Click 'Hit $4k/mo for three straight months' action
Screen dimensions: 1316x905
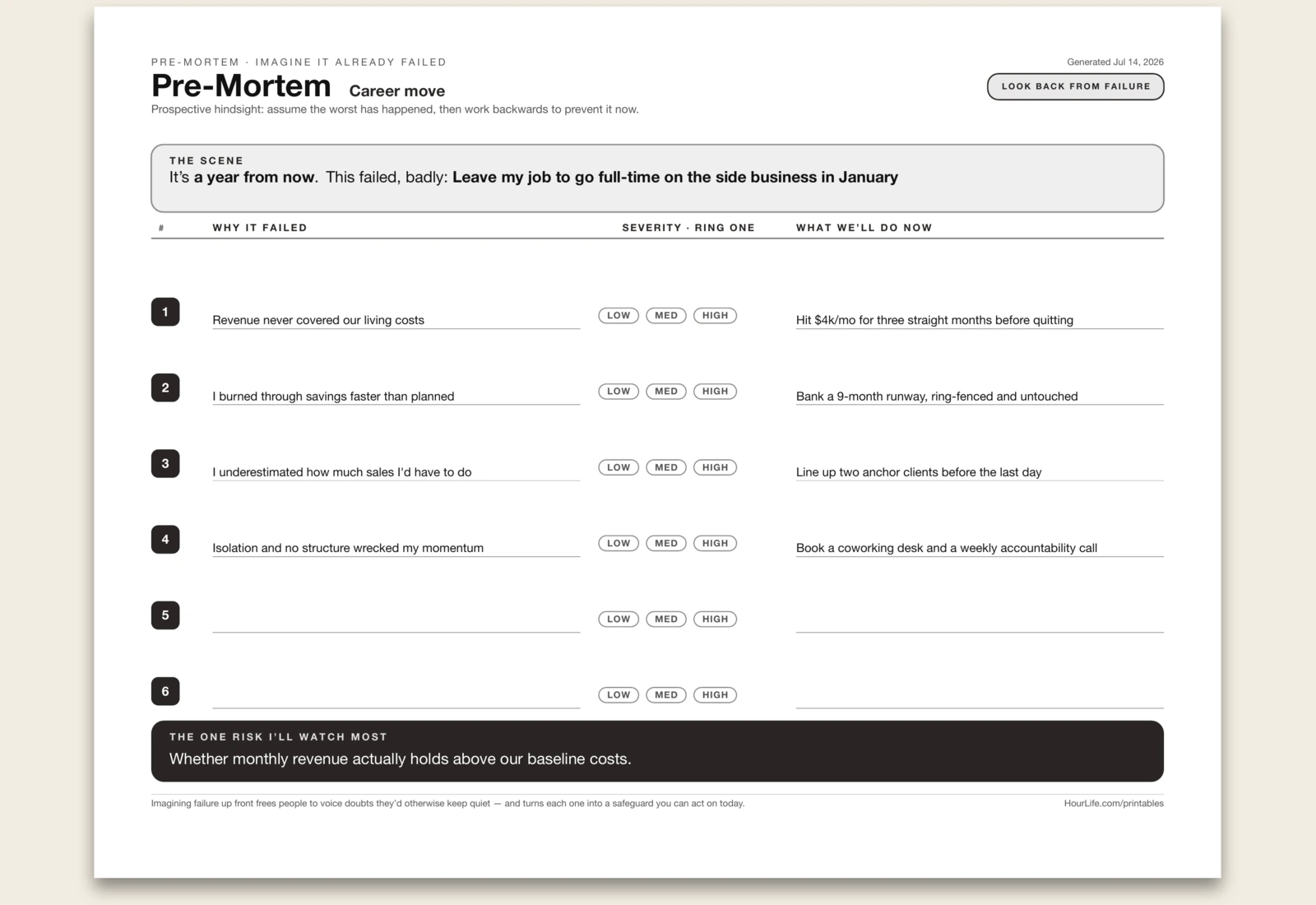[934, 320]
